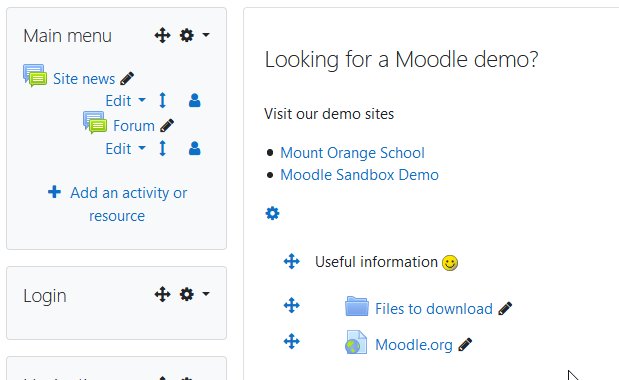The width and height of the screenshot is (619, 380).
Task: Open Moodle Sandbox Demo link
Action: coord(359,175)
